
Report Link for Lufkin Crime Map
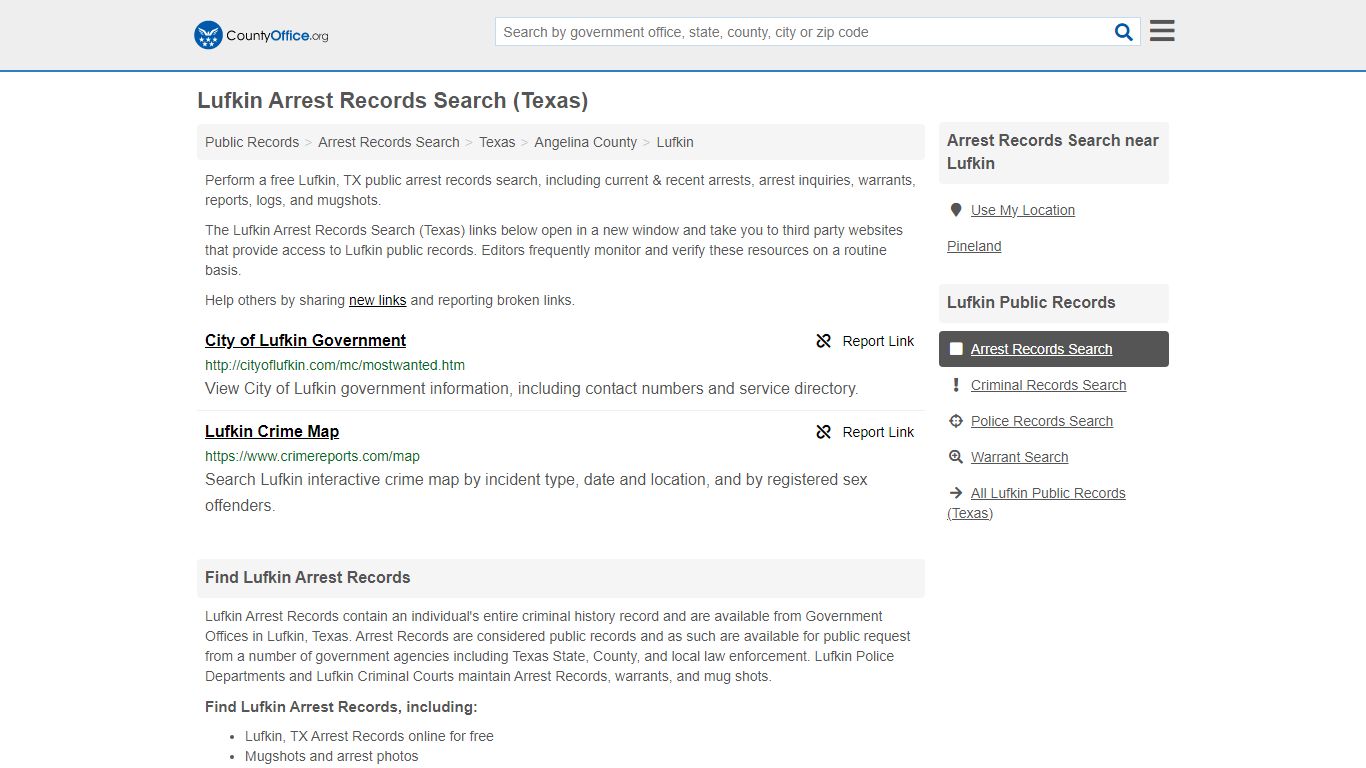coord(865,432)
